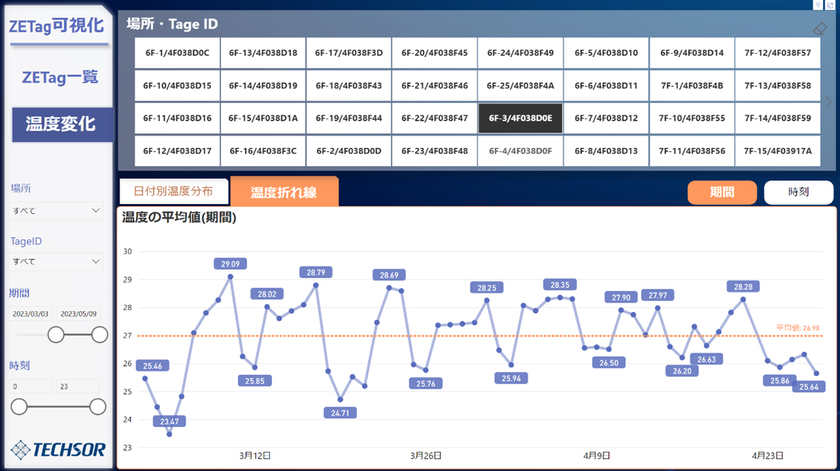Expand the TageID dropdown
Screen dimensions: 840x471
click(56, 261)
